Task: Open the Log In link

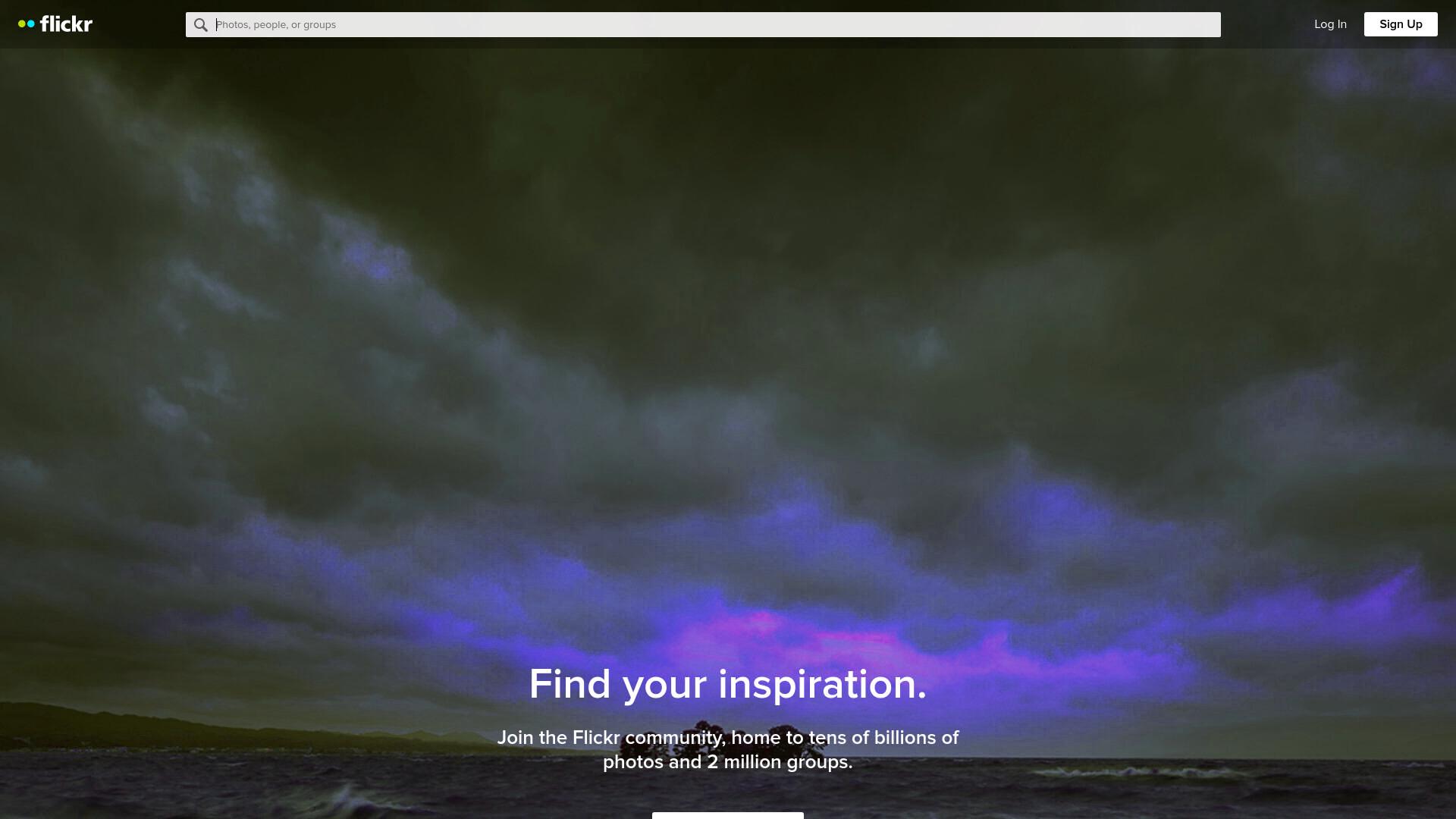Action: coord(1330,24)
